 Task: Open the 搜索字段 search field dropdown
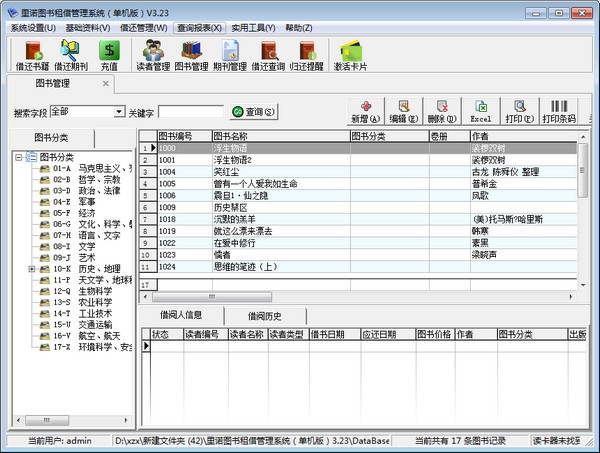(119, 112)
